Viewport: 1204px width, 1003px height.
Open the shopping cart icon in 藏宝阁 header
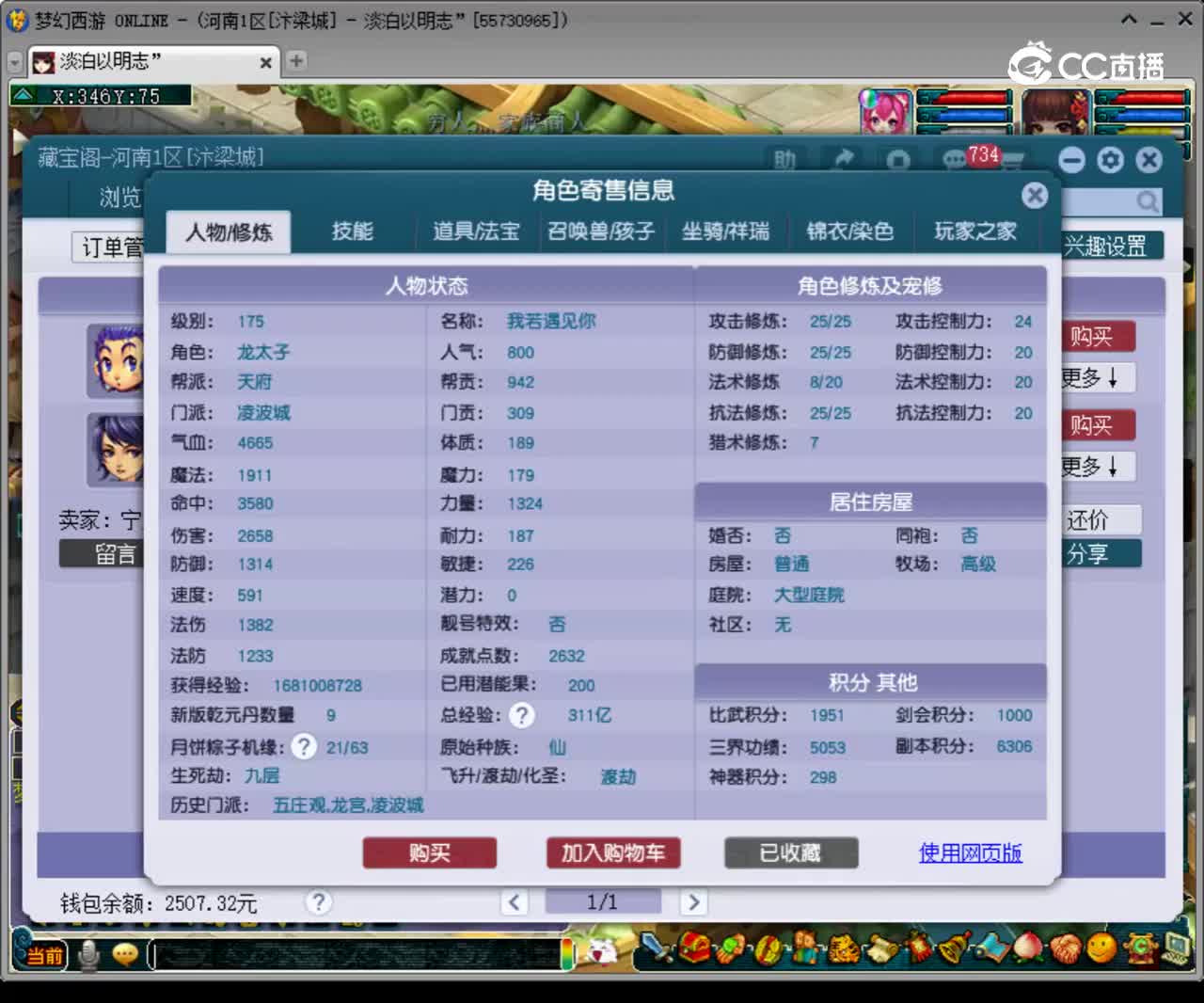tap(1012, 162)
